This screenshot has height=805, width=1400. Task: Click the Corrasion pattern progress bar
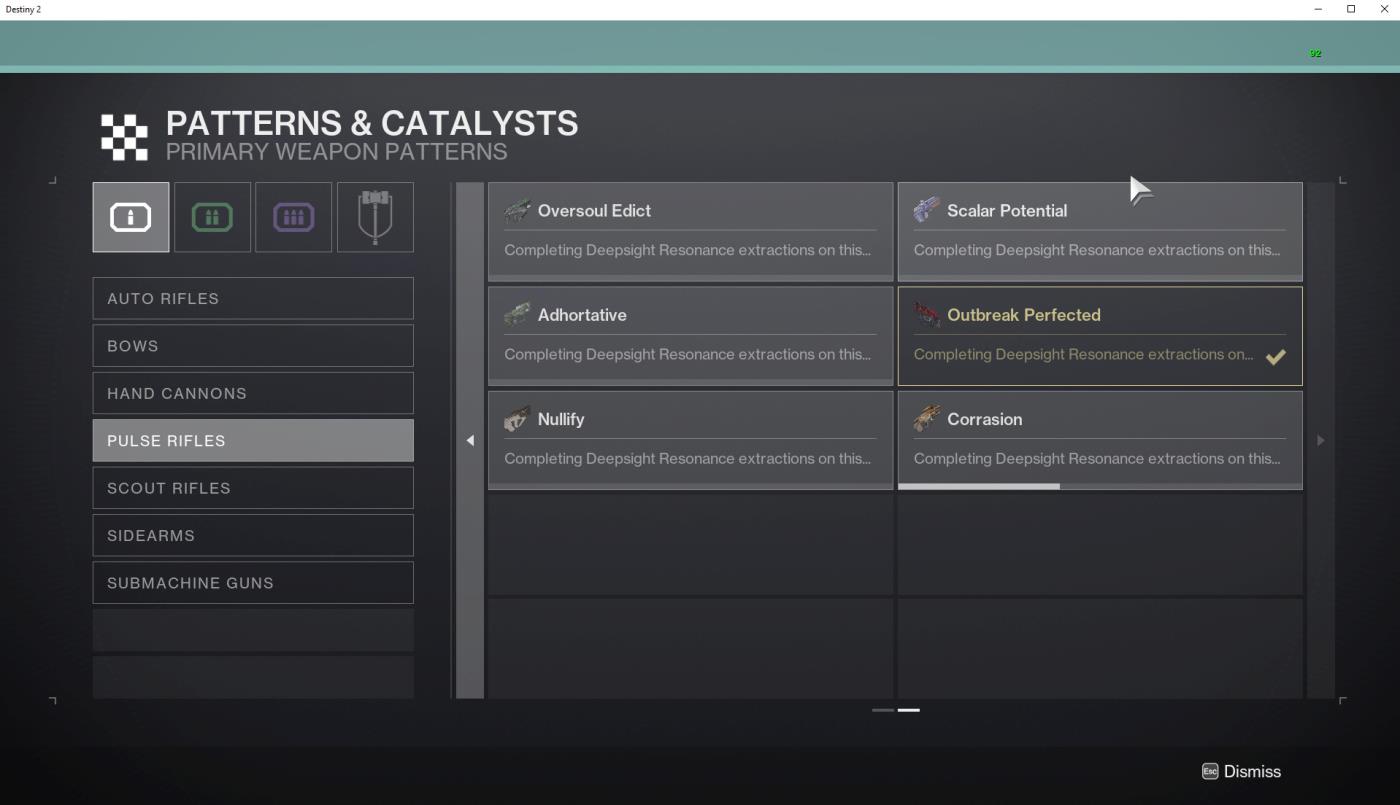(1100, 487)
